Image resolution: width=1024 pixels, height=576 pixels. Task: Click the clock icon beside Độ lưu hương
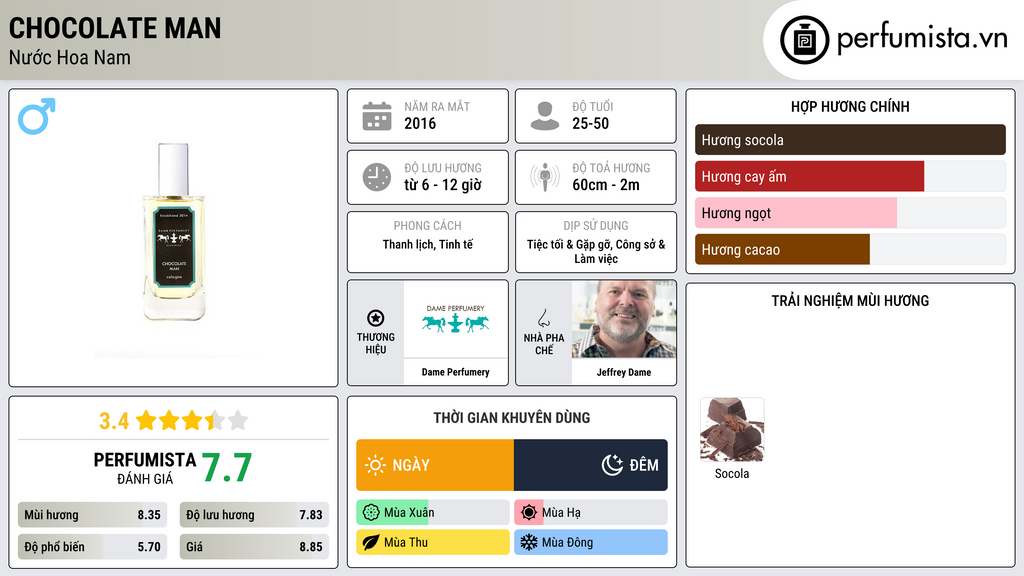click(x=377, y=177)
